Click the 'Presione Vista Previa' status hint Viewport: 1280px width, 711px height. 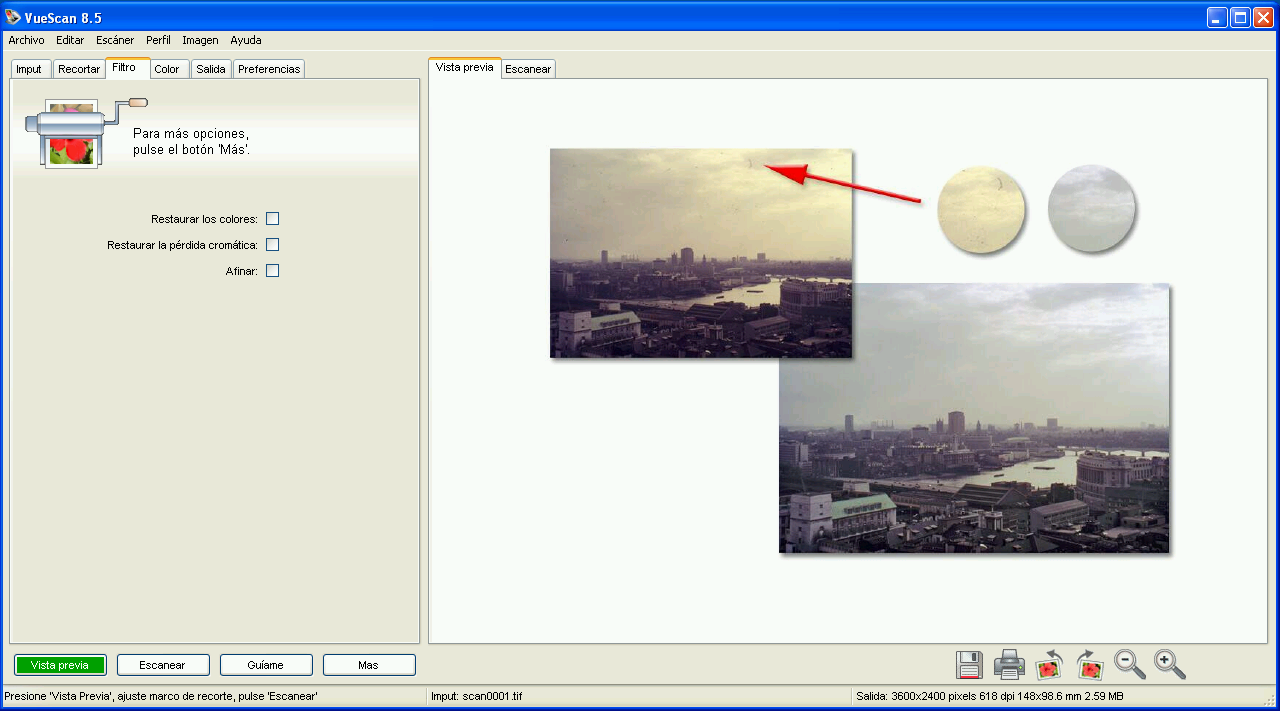(161, 696)
